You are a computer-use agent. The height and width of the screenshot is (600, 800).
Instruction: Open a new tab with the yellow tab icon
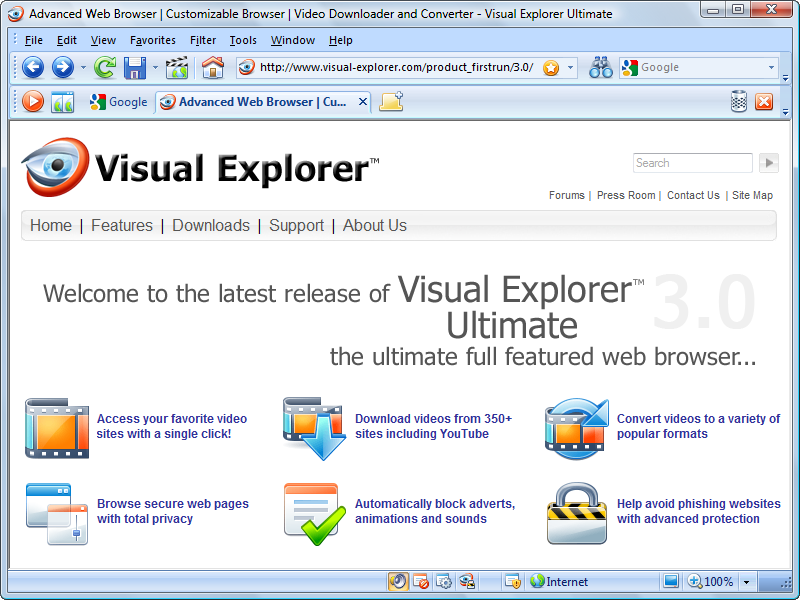(391, 102)
